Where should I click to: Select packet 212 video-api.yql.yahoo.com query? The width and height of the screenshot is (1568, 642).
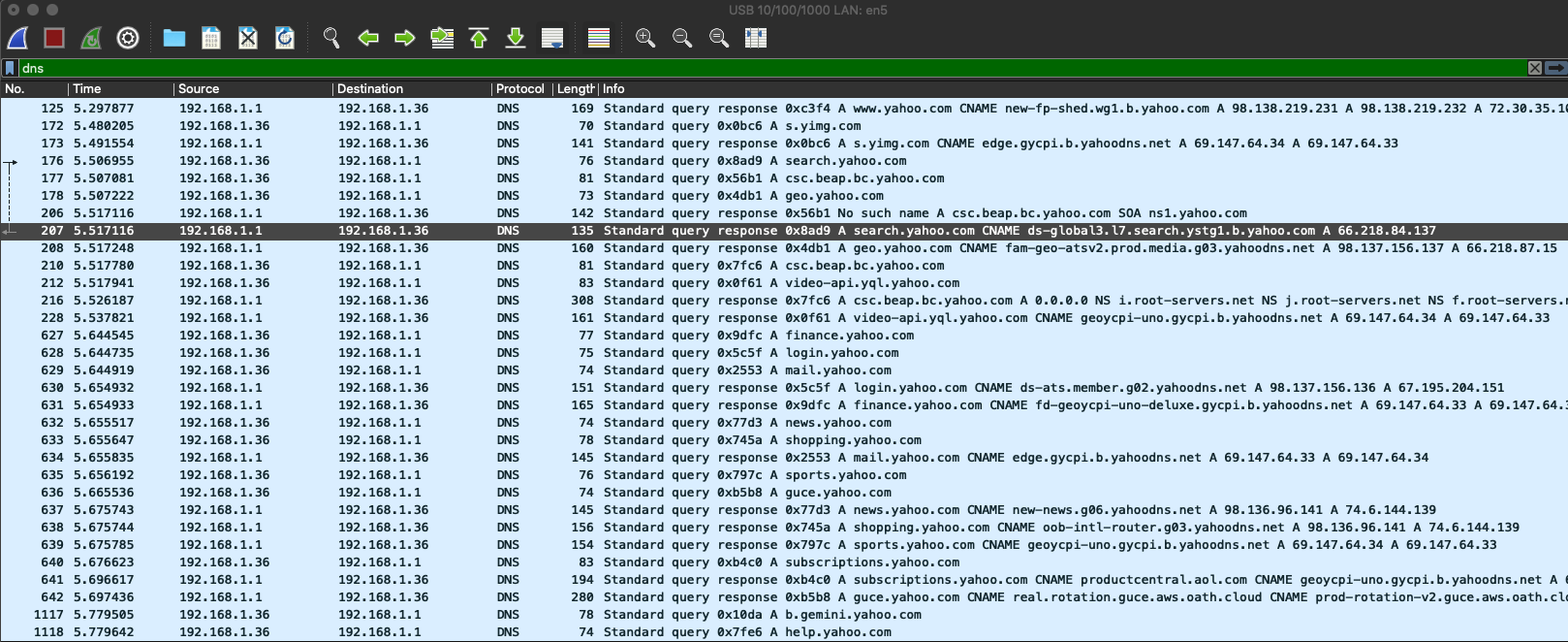(x=784, y=283)
